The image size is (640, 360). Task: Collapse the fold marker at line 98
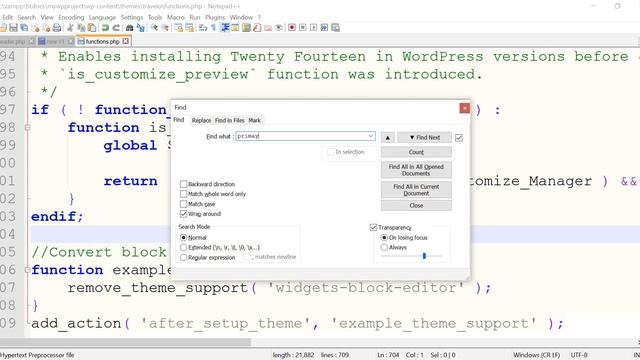click(x=27, y=127)
